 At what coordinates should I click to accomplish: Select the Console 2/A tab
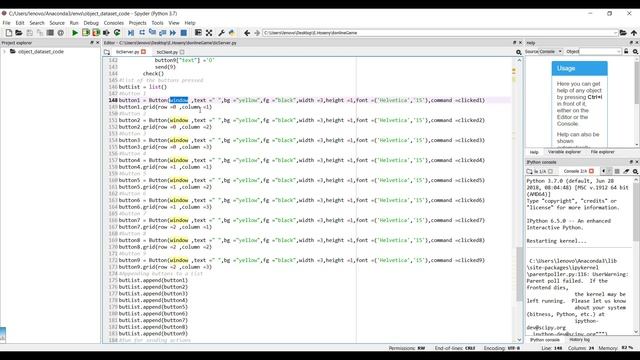(575, 171)
